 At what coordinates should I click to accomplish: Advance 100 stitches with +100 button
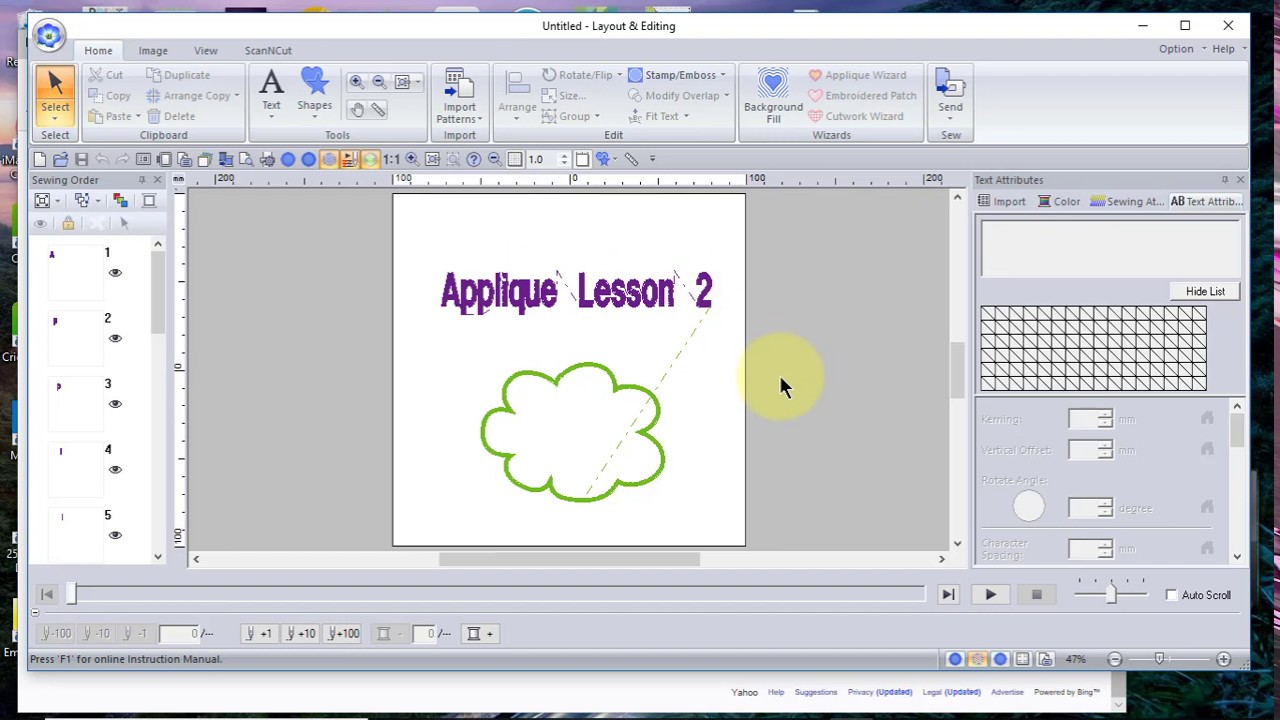pyautogui.click(x=342, y=633)
